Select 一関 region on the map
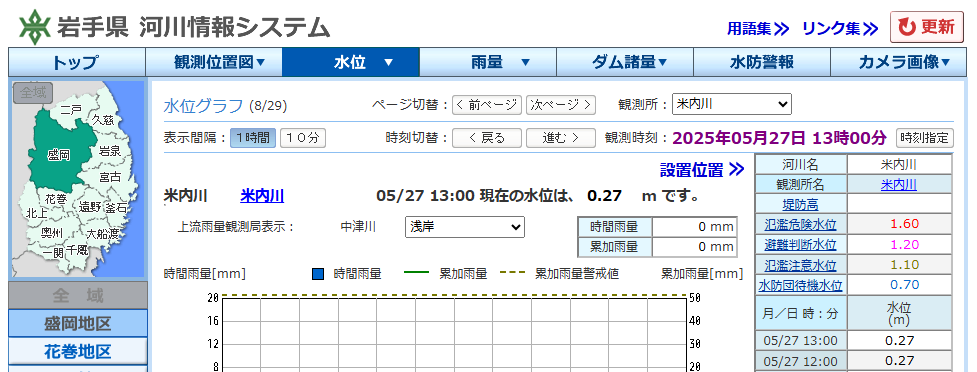 point(54,252)
